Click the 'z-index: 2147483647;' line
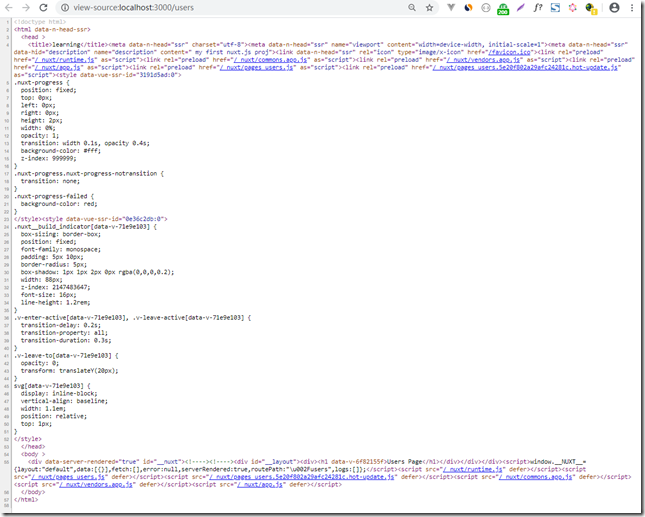Viewport: 645px width, 517px height. click(56, 287)
